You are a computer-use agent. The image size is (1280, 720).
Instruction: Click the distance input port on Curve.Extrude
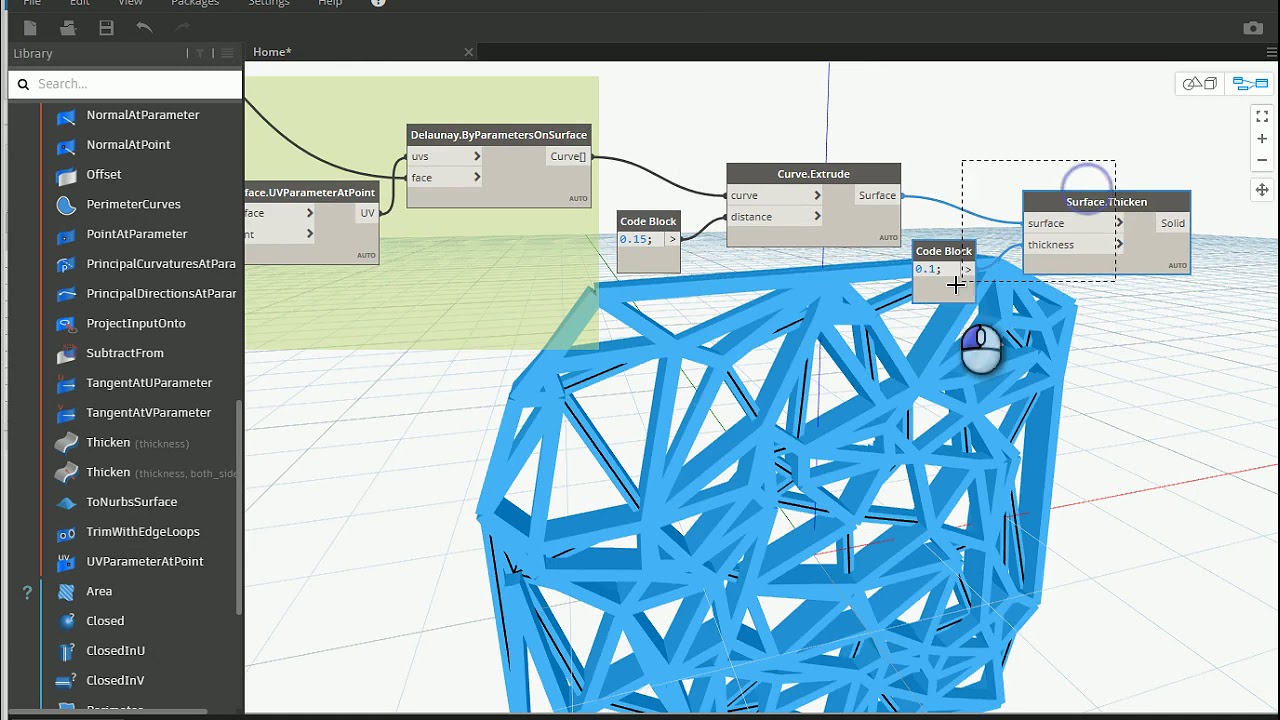775,217
